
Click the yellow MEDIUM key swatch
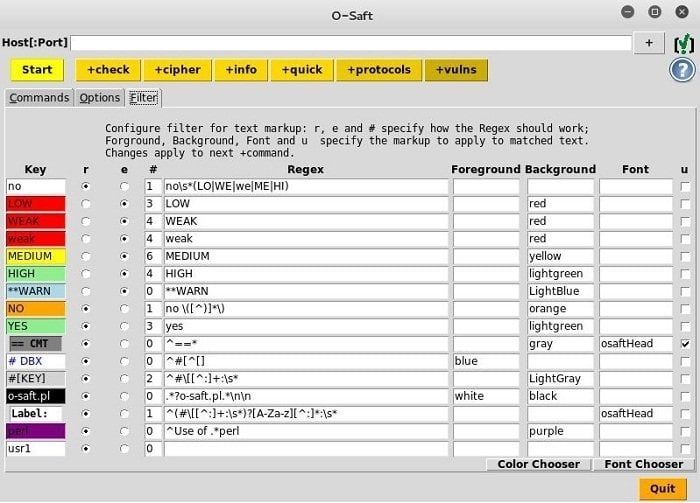36,256
